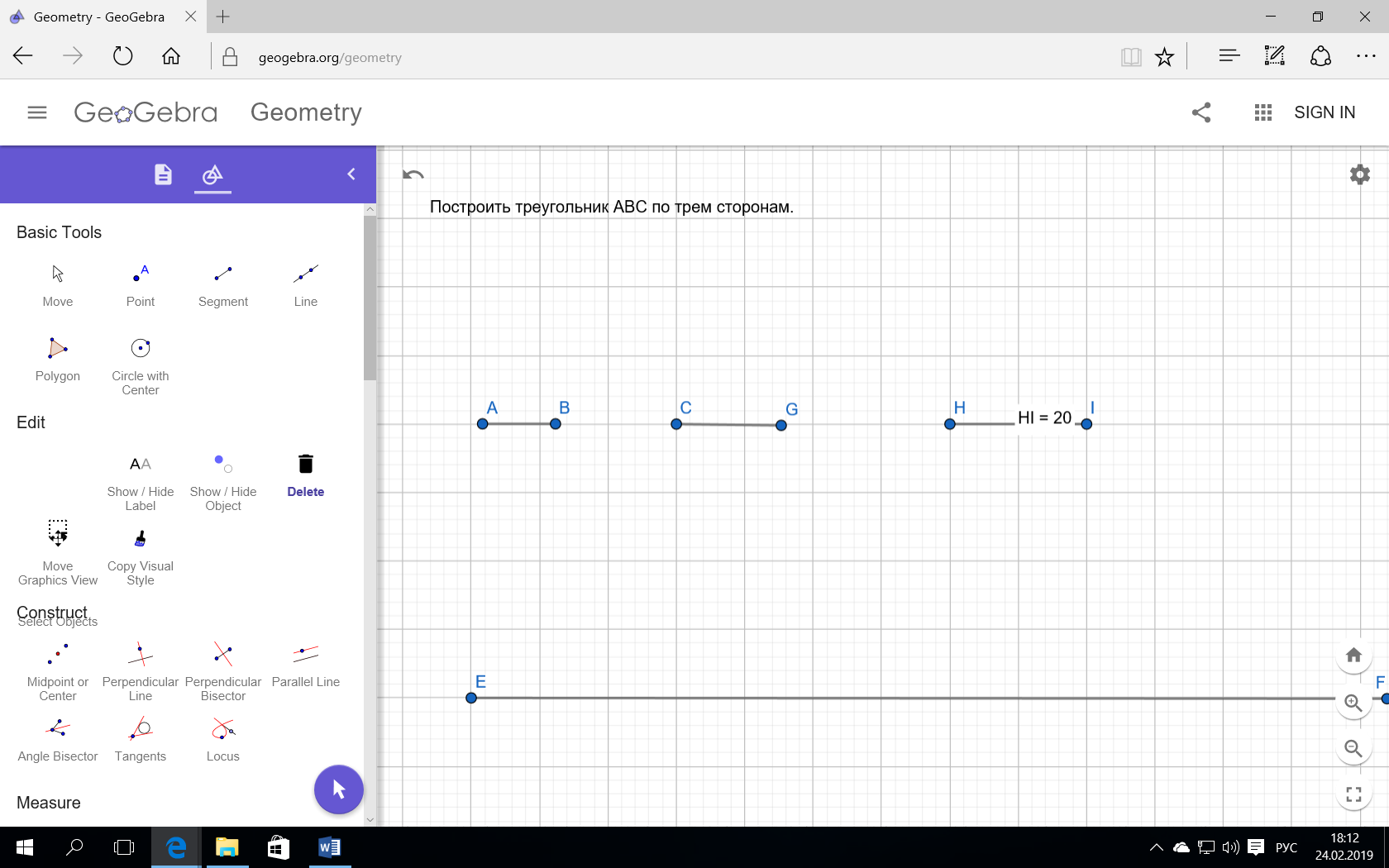The image size is (1389, 868).
Task: Open browser more options menu
Action: point(1366,56)
